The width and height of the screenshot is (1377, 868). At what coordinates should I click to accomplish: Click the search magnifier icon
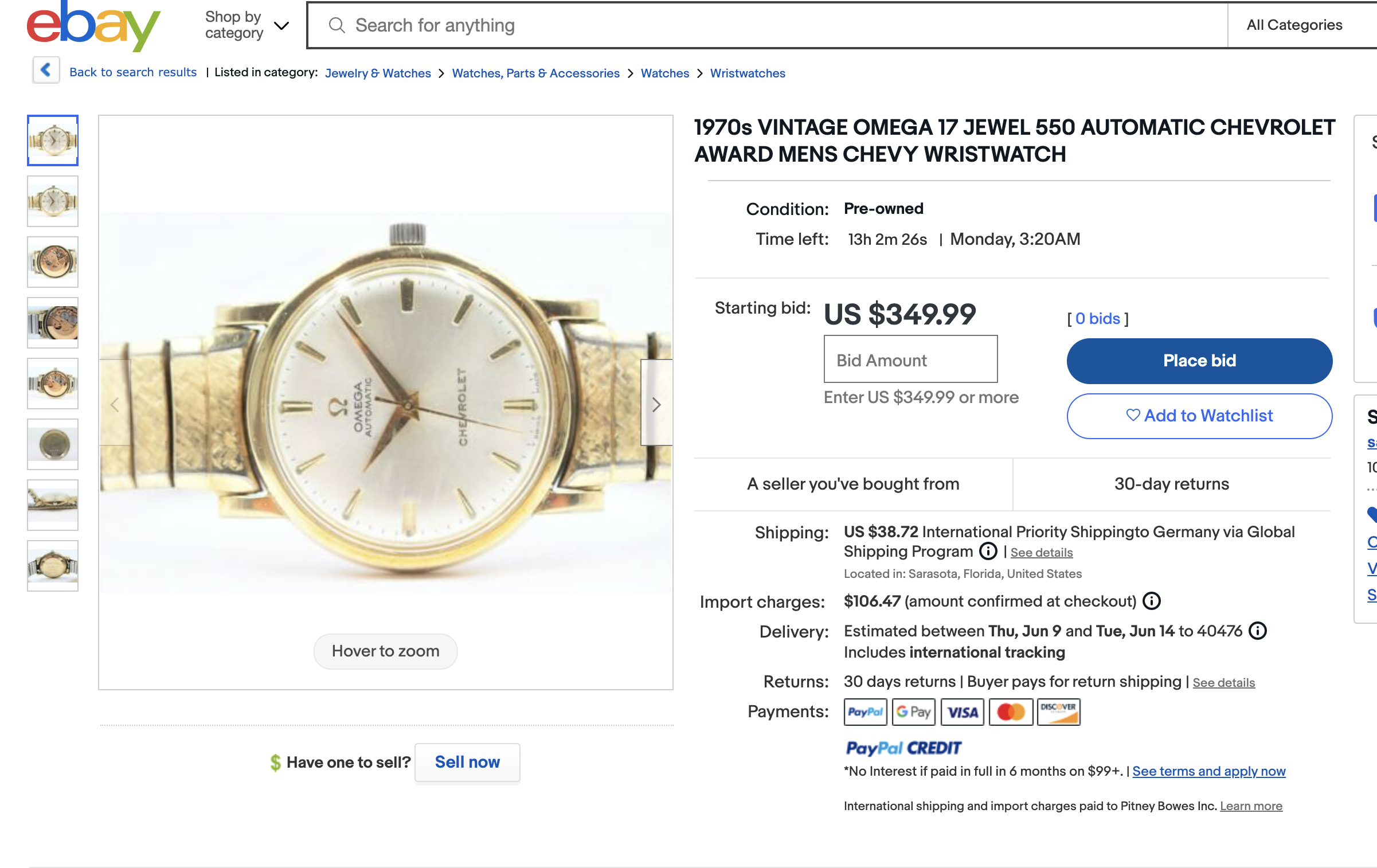pyautogui.click(x=337, y=25)
